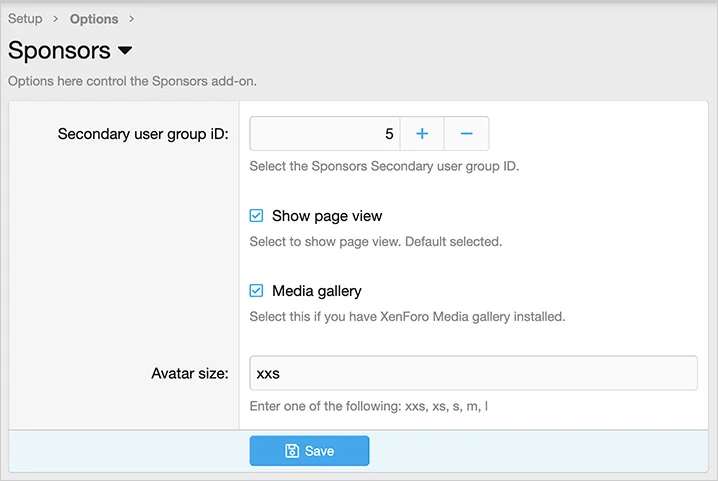
Task: Increase user group ID with plus button
Action: [x=422, y=133]
